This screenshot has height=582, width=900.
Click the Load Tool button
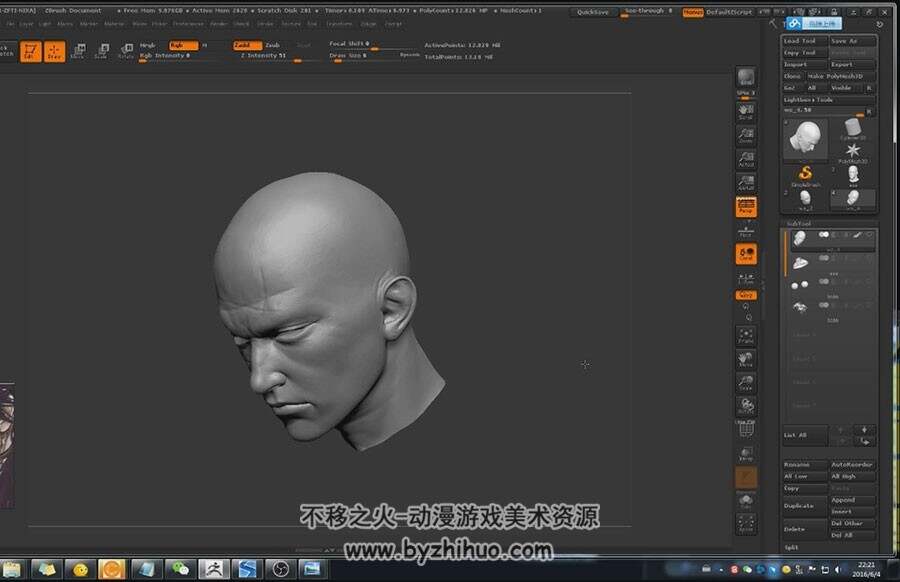[x=805, y=41]
